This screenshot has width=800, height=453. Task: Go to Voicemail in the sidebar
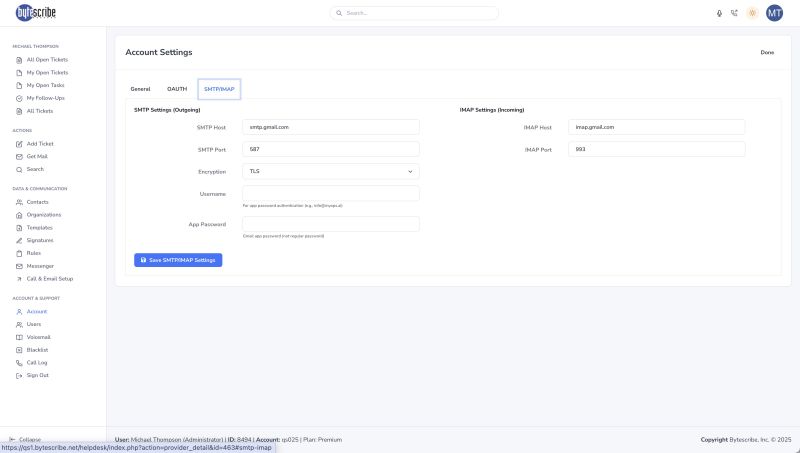[x=38, y=337]
